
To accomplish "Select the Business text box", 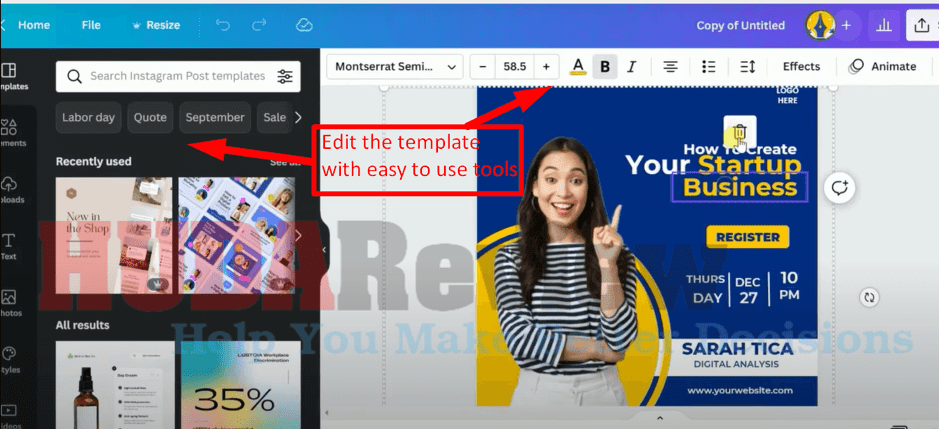I will (740, 187).
